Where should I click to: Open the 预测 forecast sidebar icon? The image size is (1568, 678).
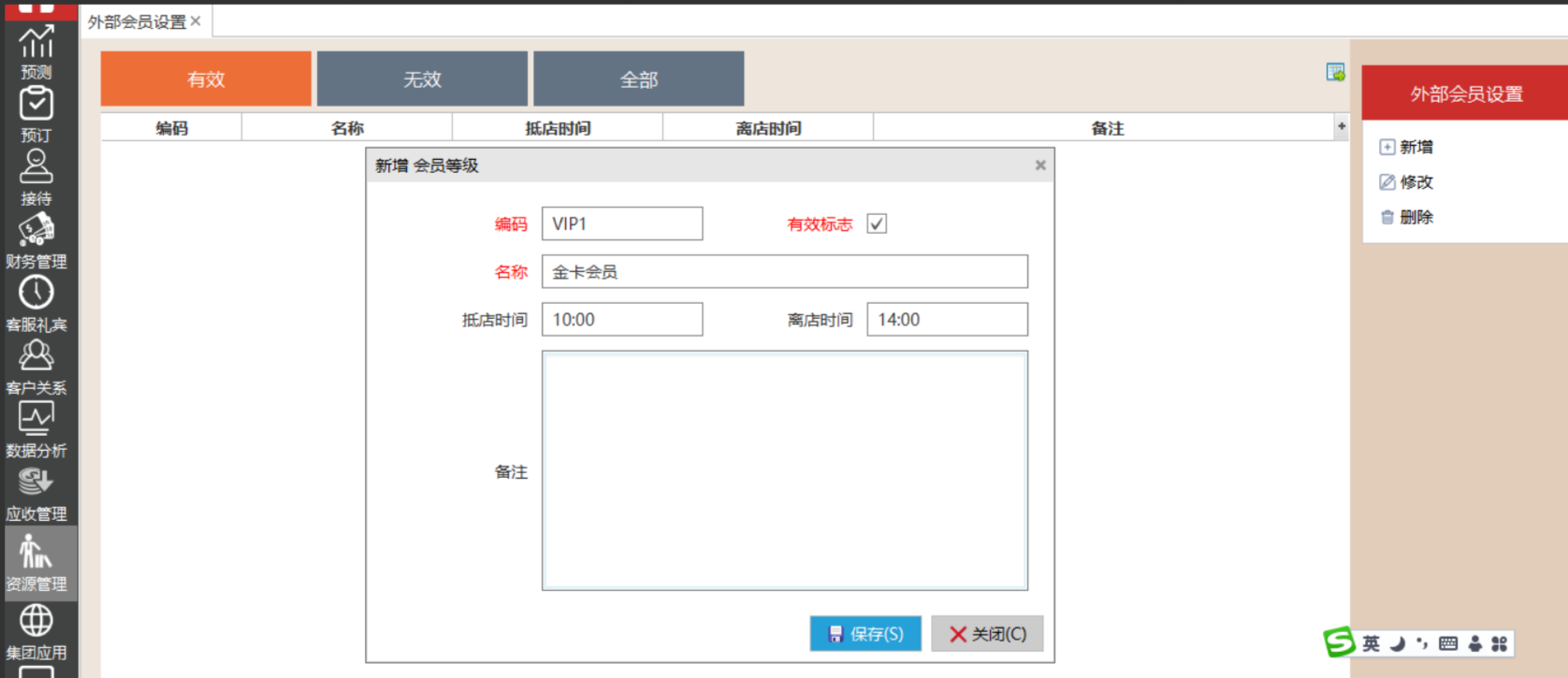tap(36, 51)
